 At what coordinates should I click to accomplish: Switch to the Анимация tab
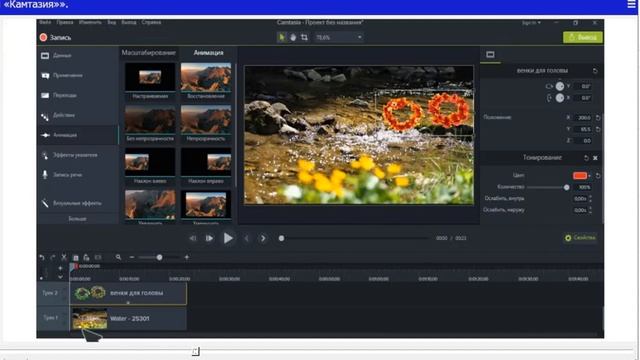coord(208,53)
